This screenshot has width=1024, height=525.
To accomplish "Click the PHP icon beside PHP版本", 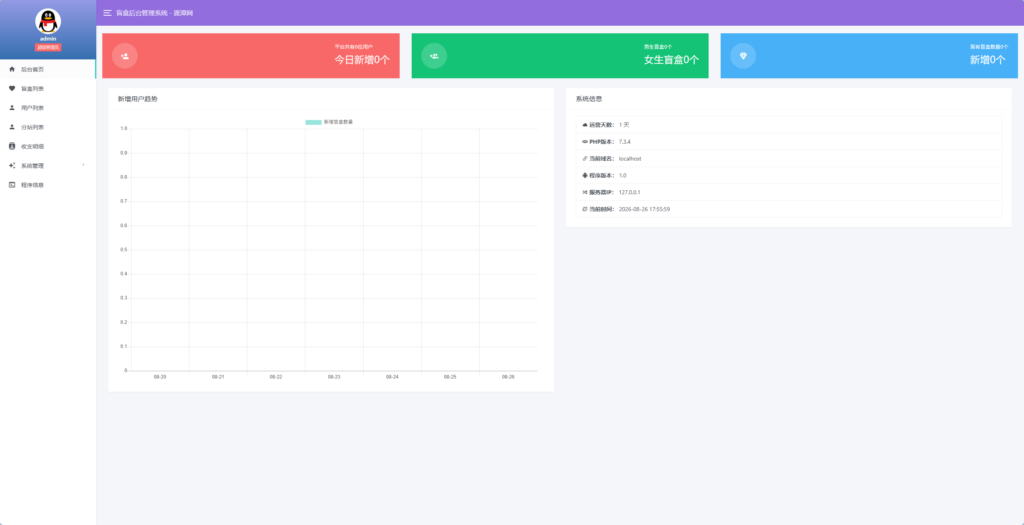I will (x=584, y=142).
